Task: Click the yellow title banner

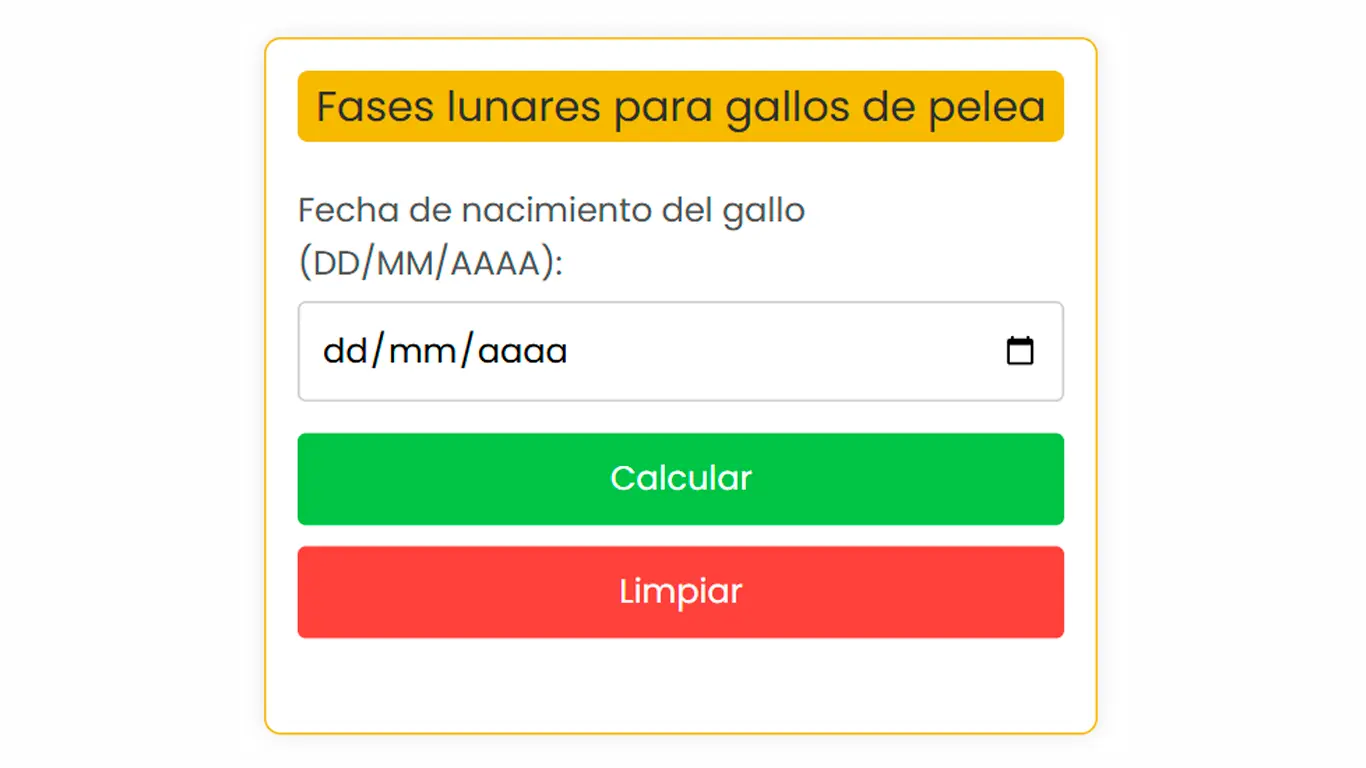Action: (680, 106)
